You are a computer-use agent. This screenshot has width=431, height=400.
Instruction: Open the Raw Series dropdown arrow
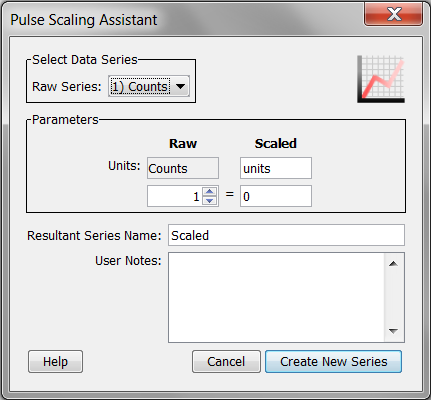(180, 86)
